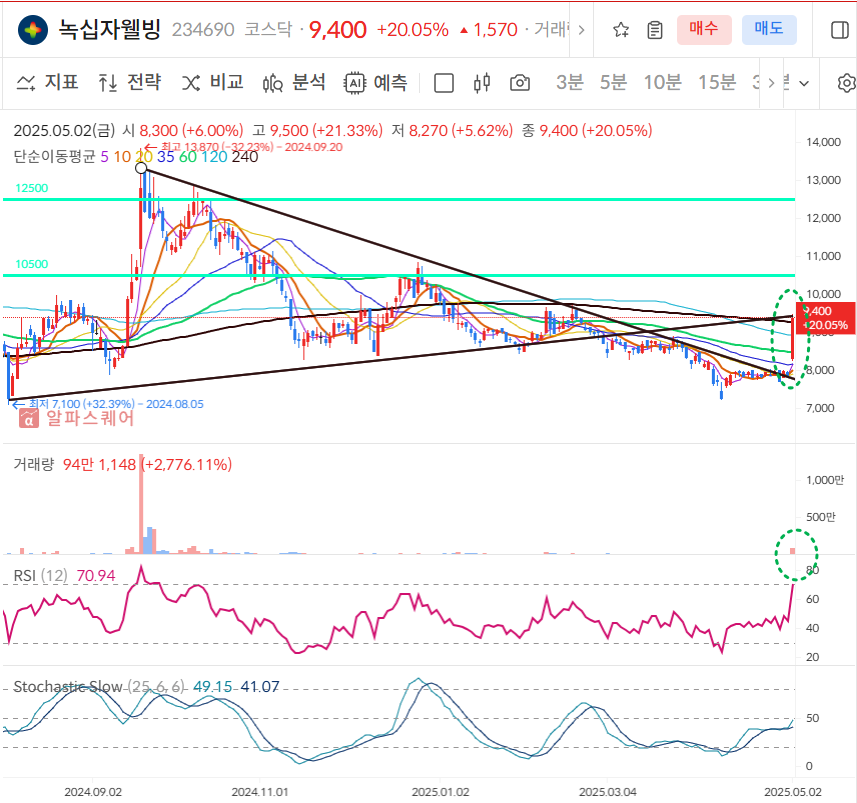The width and height of the screenshot is (857, 803).
Task: Open the 분석 analysis tool
Action: 294,83
